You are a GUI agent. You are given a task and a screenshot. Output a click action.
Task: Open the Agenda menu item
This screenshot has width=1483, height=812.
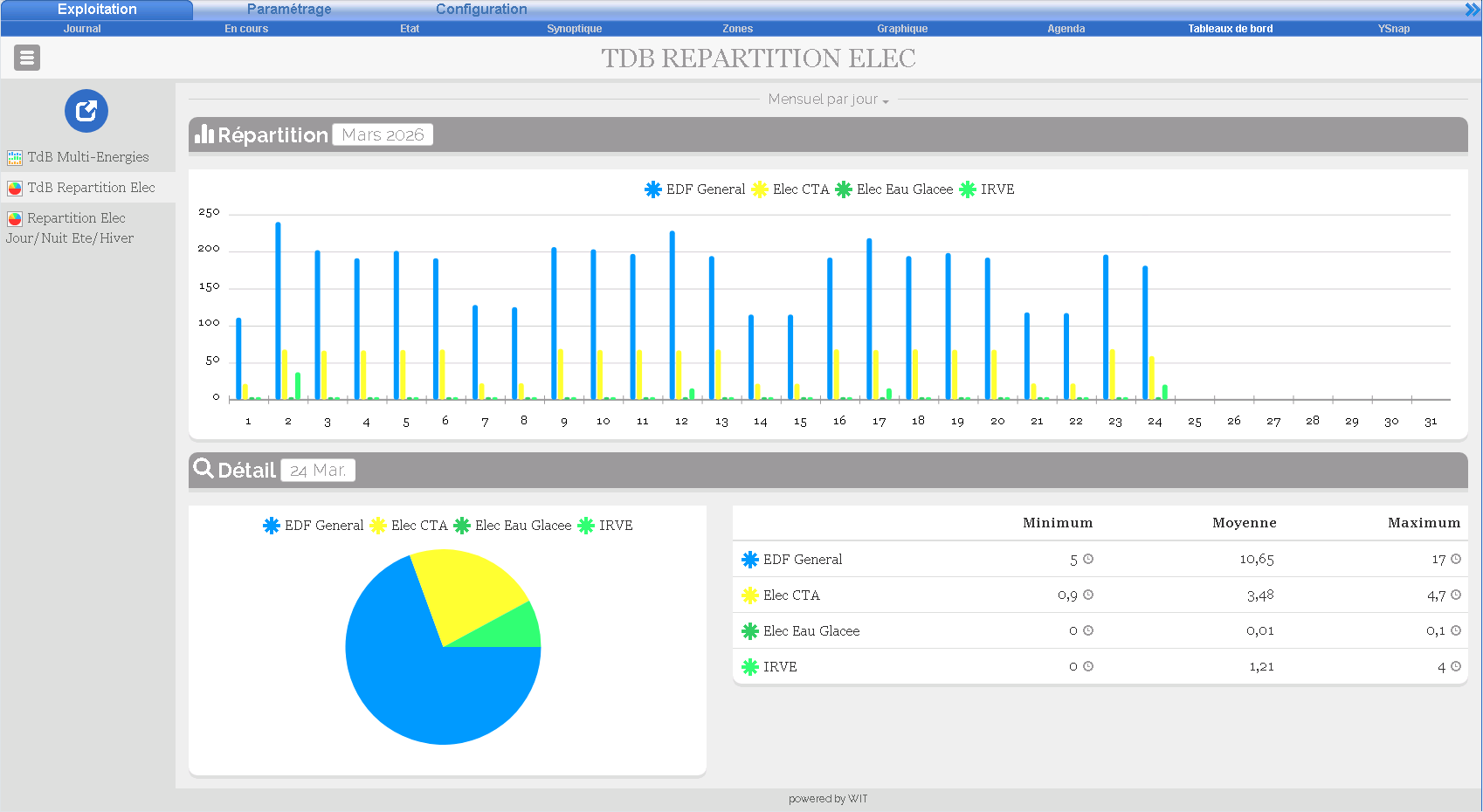tap(1066, 29)
